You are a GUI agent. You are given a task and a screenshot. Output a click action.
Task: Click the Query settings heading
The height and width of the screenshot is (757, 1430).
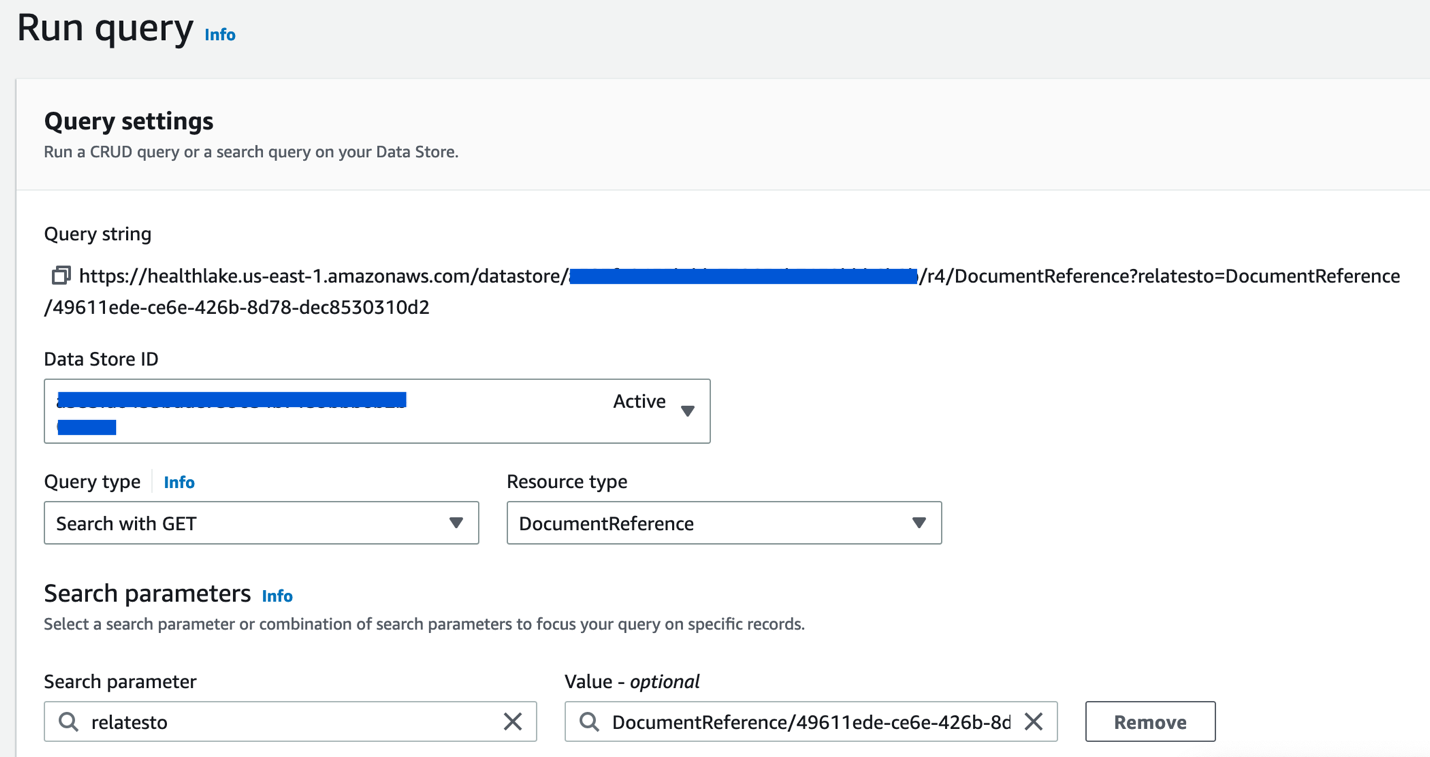(129, 121)
